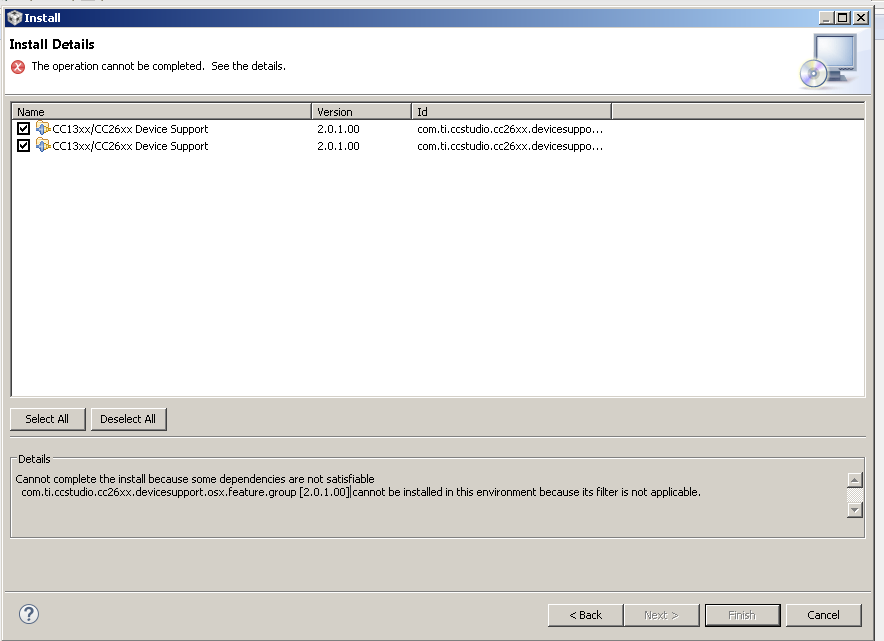The width and height of the screenshot is (884, 641).
Task: Click the help question mark icon
Action: pyautogui.click(x=29, y=614)
